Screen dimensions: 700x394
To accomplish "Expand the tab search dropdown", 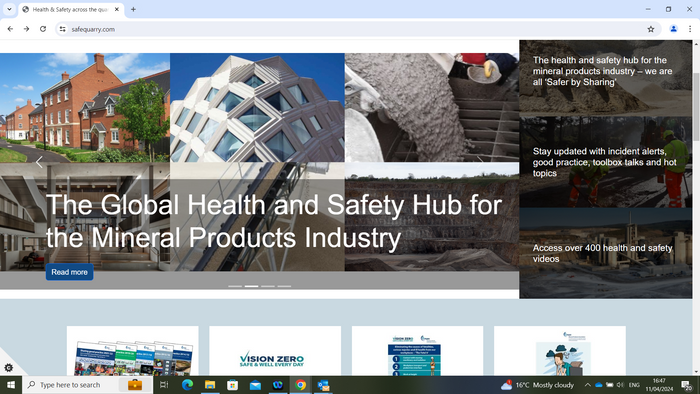I will point(9,9).
